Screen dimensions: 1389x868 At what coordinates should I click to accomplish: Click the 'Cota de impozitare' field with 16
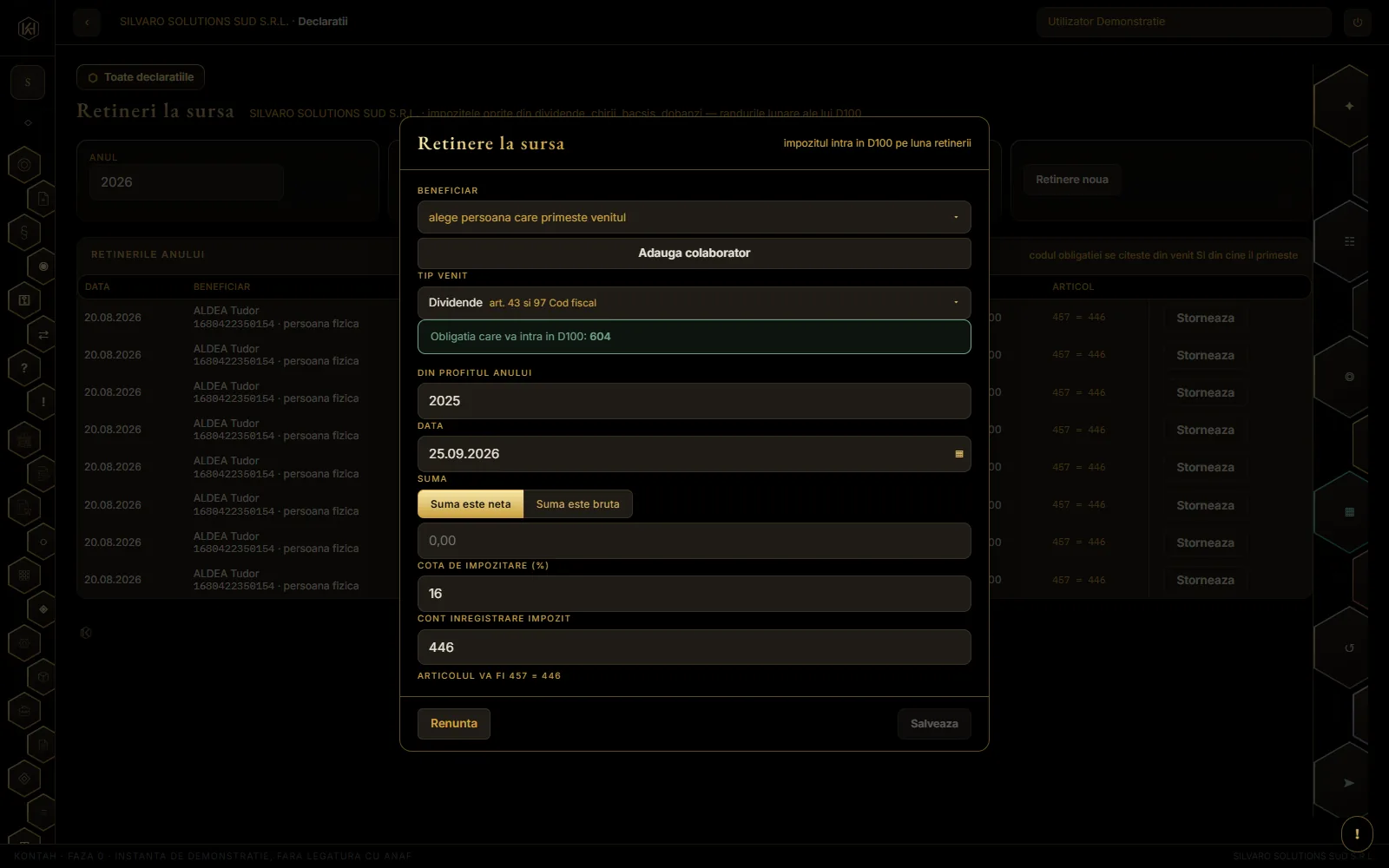pyautogui.click(x=694, y=594)
